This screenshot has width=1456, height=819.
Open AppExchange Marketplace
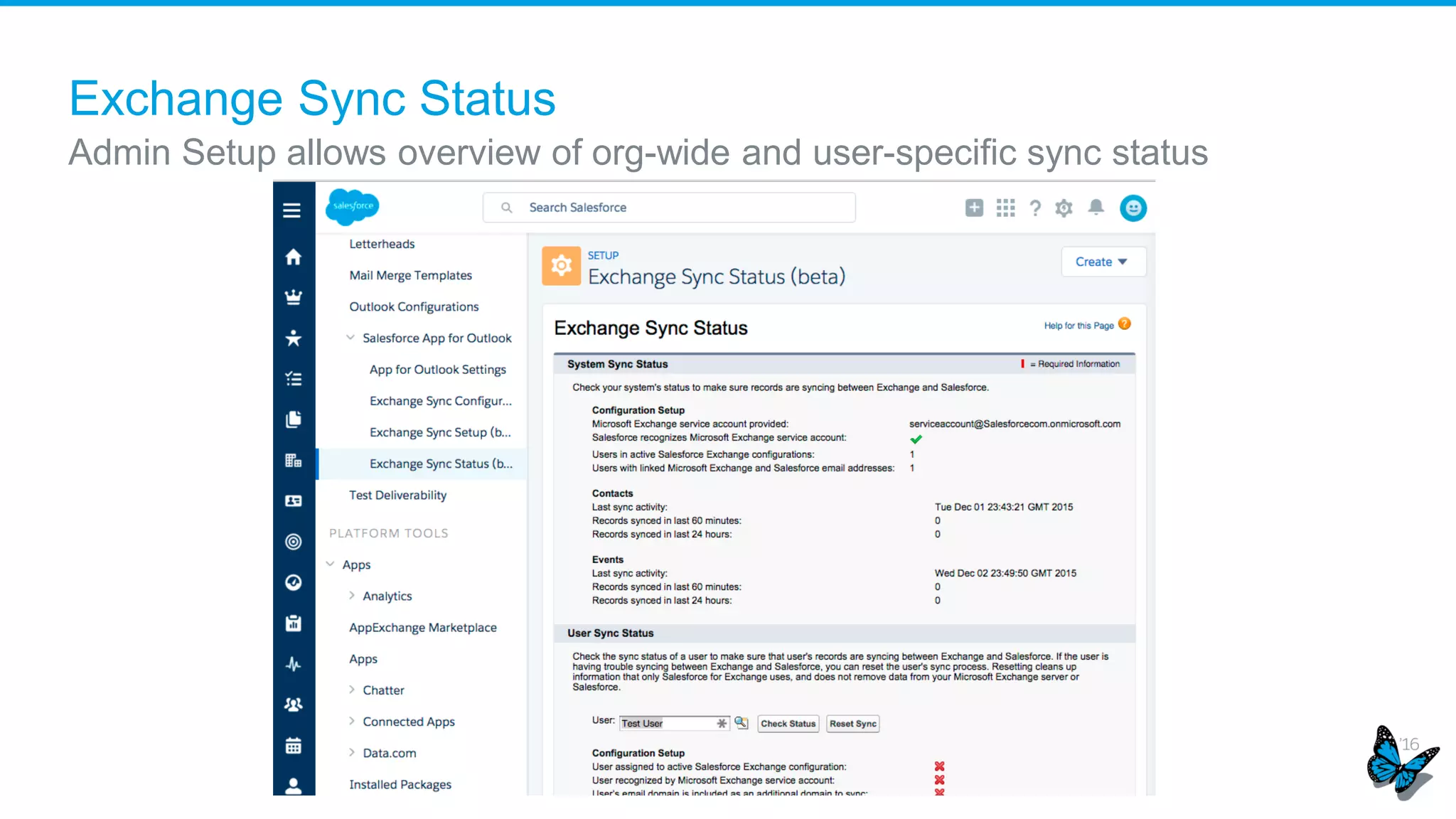pos(423,628)
